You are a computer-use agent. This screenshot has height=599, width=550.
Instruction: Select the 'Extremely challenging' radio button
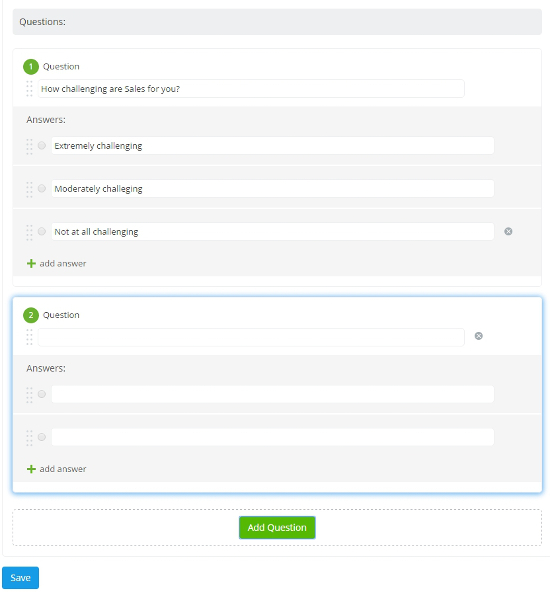42,146
